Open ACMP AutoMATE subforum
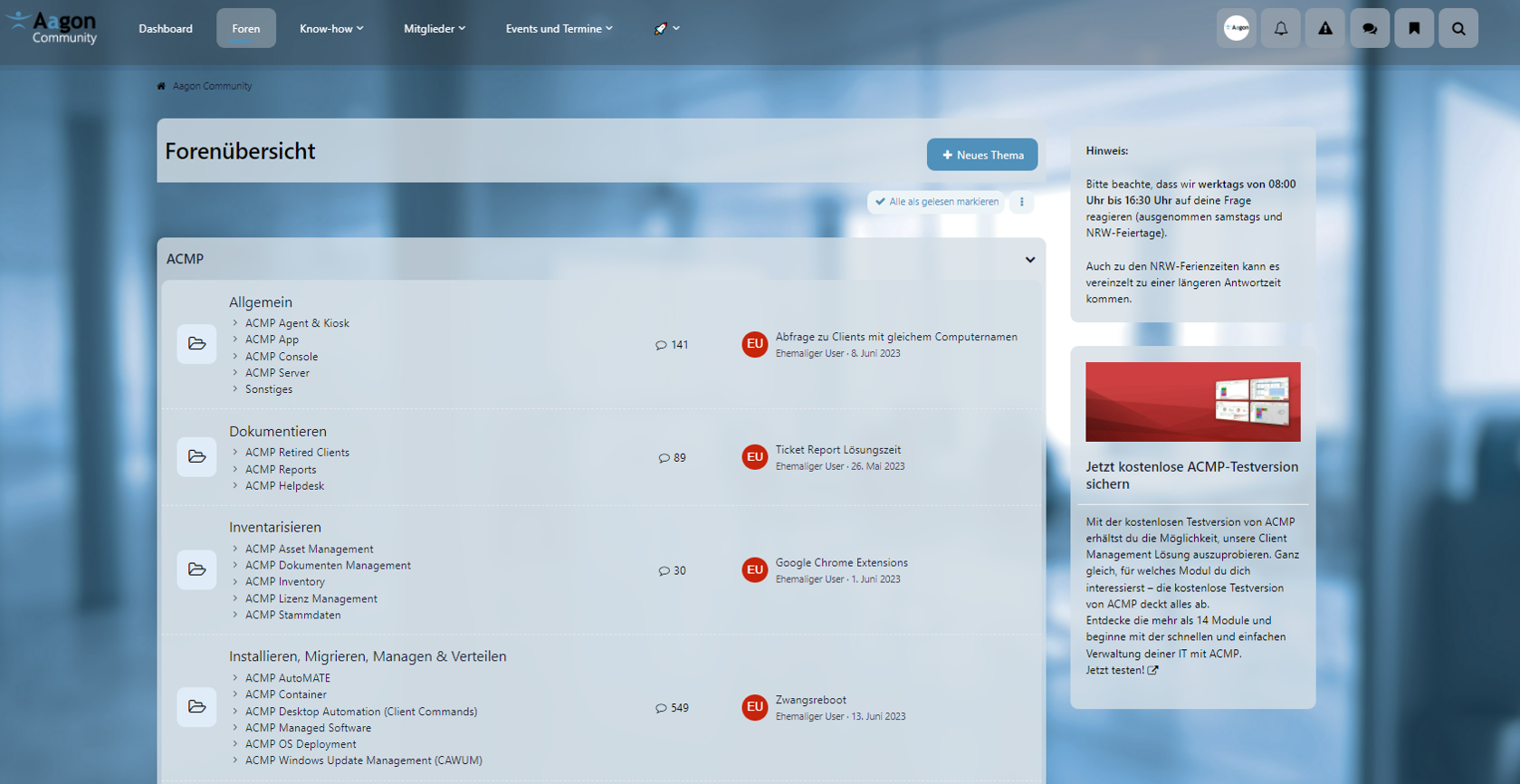This screenshot has height=784, width=1520. [x=288, y=678]
